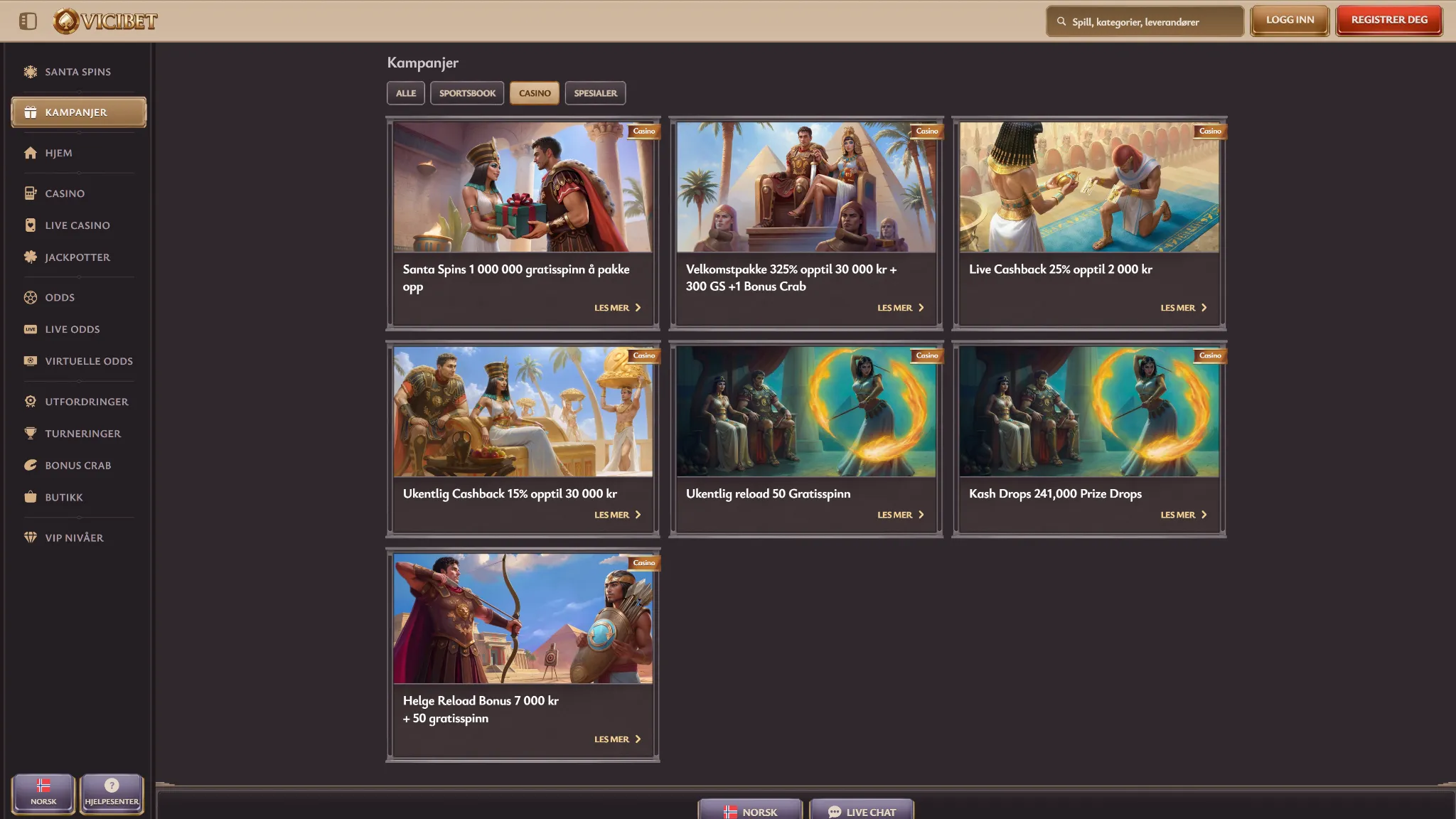Open the Helge Reload Bonus thumbnail
The width and height of the screenshot is (1456, 819).
coord(523,619)
